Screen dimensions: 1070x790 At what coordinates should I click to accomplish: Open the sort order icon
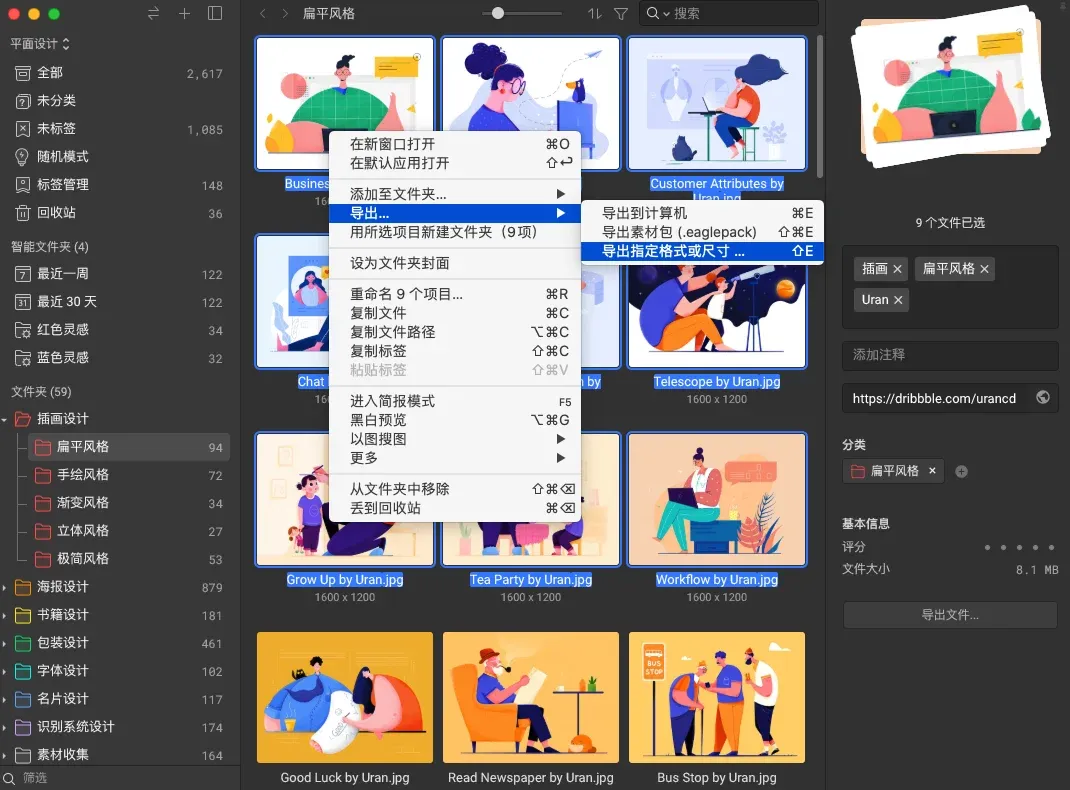pos(595,13)
